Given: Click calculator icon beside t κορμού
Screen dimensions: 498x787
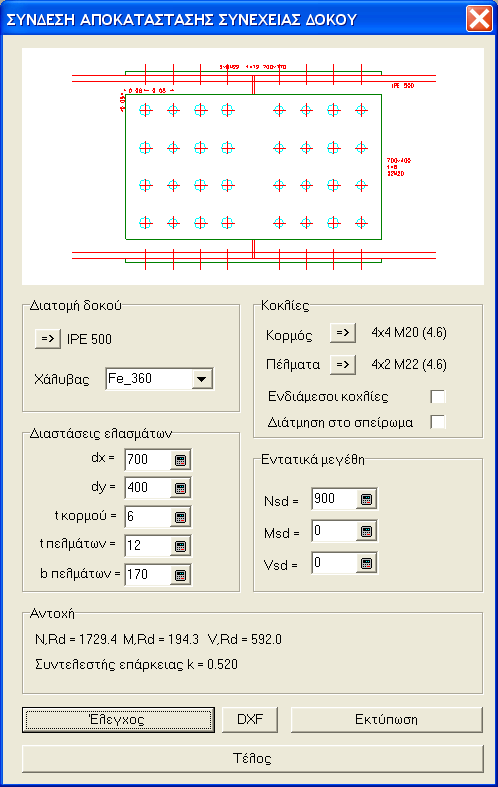Looking at the screenshot, I should tap(180, 517).
